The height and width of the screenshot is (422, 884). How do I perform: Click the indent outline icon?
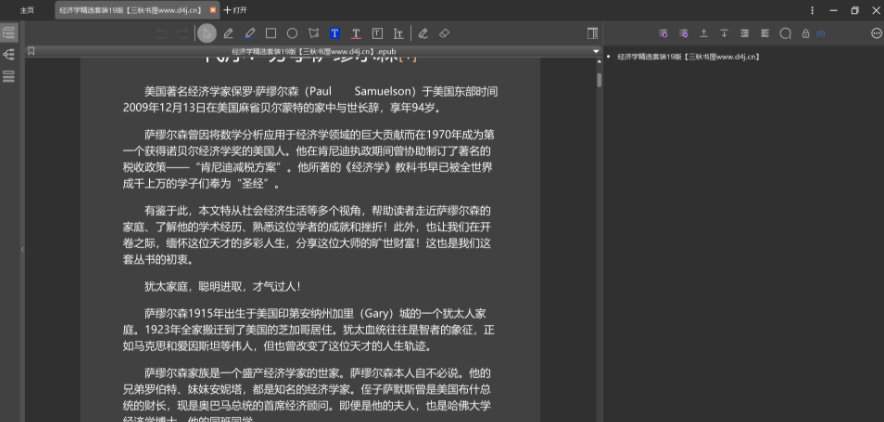(x=745, y=34)
